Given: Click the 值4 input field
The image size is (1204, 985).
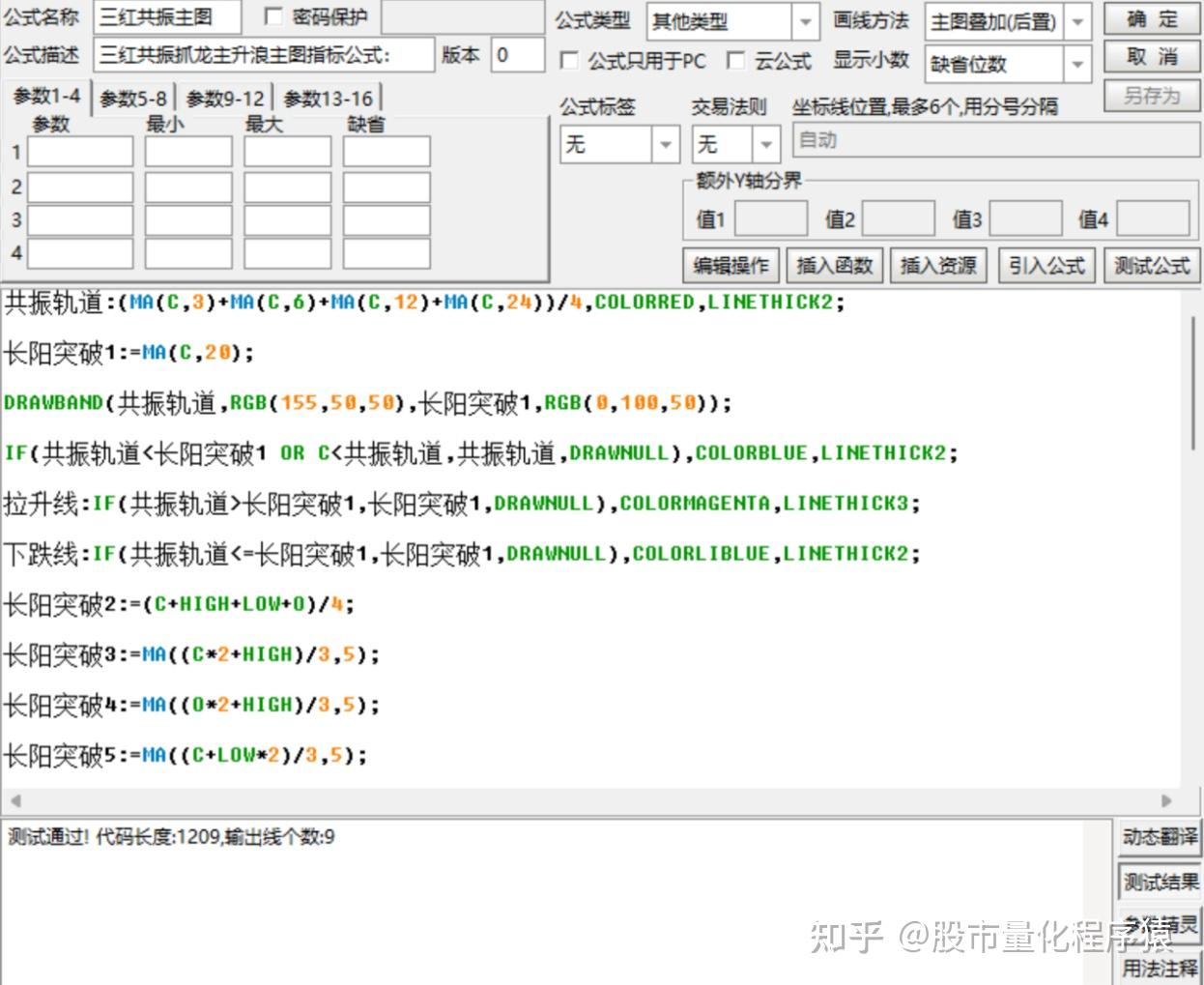Looking at the screenshot, I should [x=1152, y=218].
